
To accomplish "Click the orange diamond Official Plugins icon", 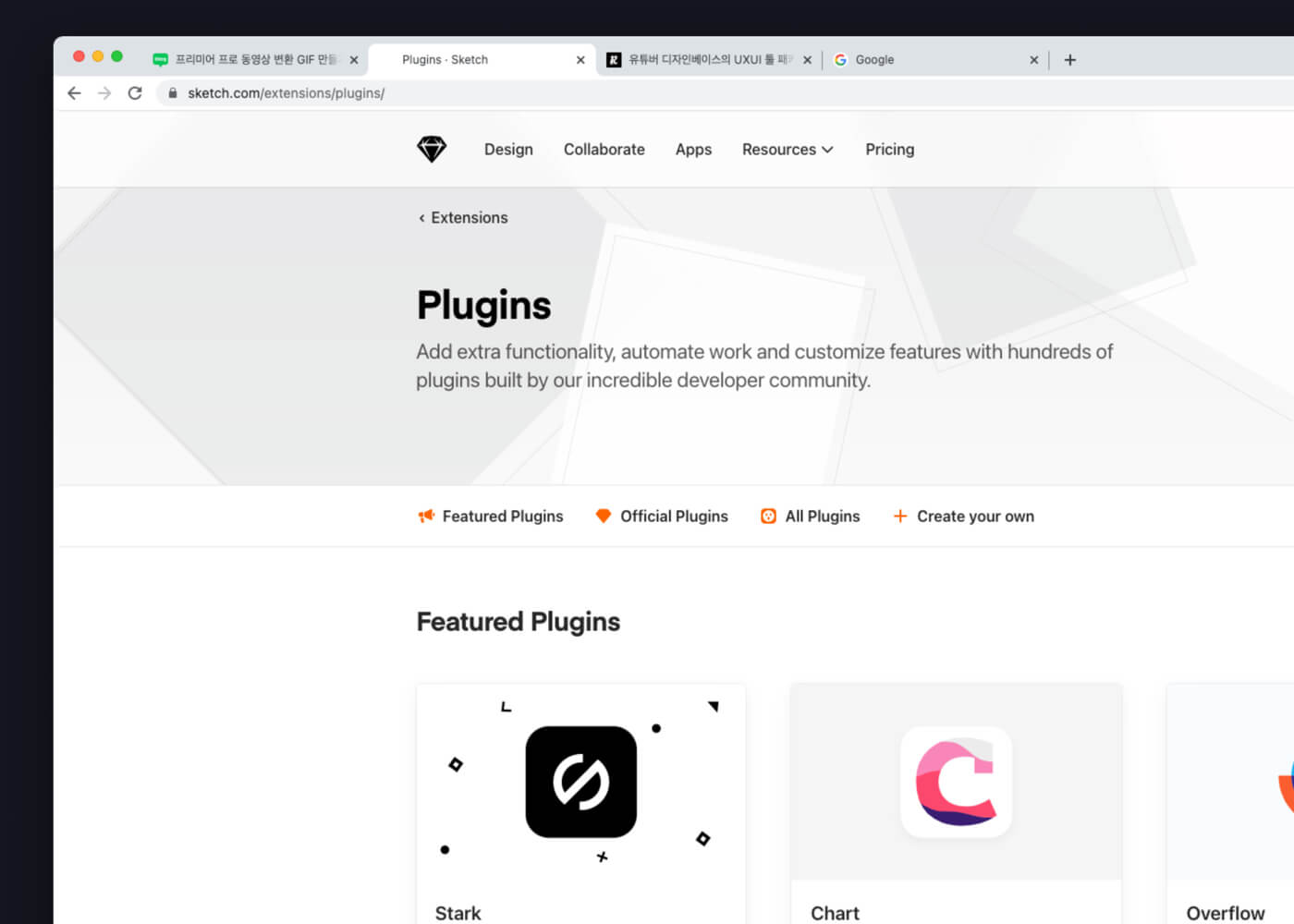I will 604,517.
